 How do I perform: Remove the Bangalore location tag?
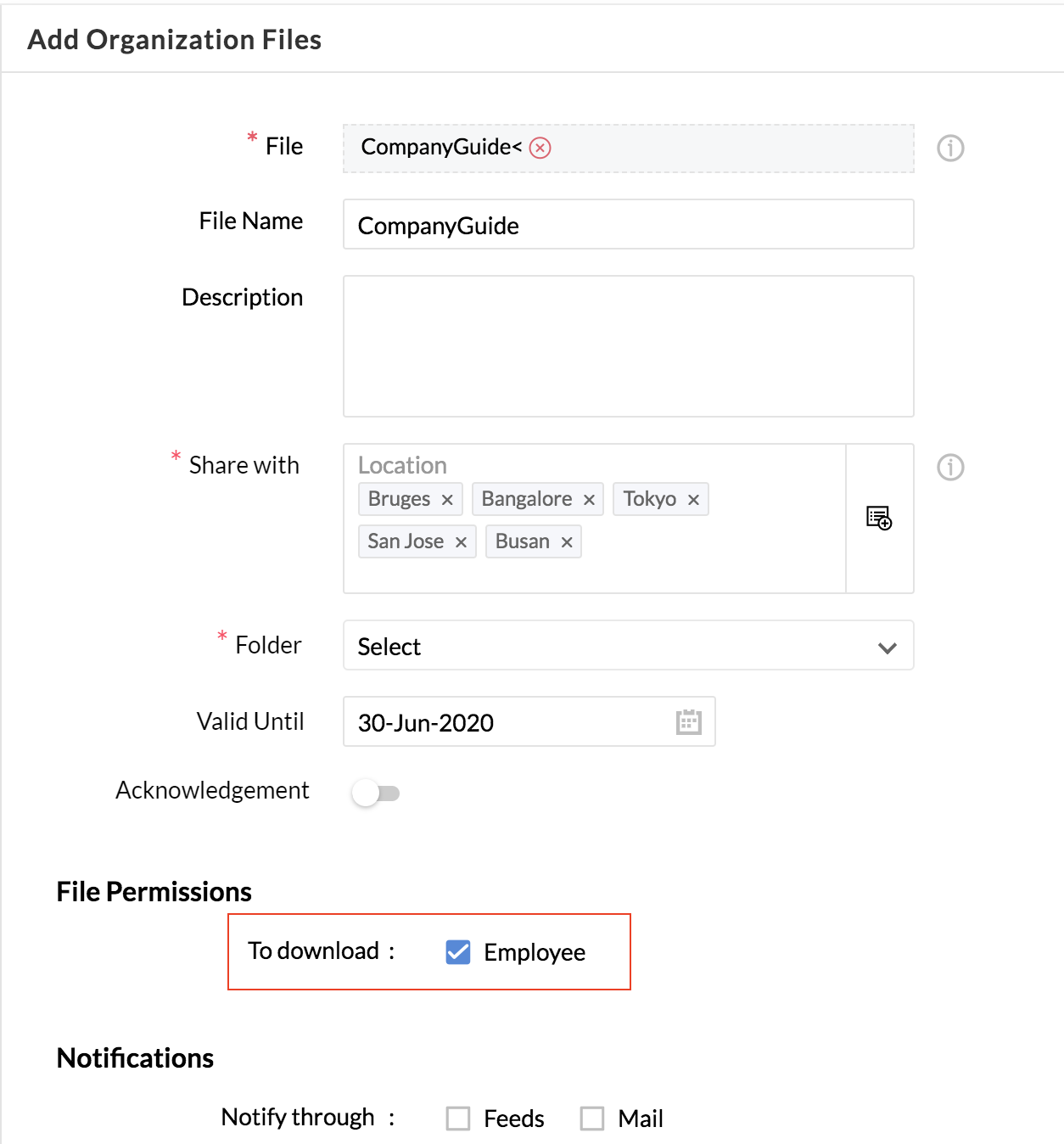[589, 500]
